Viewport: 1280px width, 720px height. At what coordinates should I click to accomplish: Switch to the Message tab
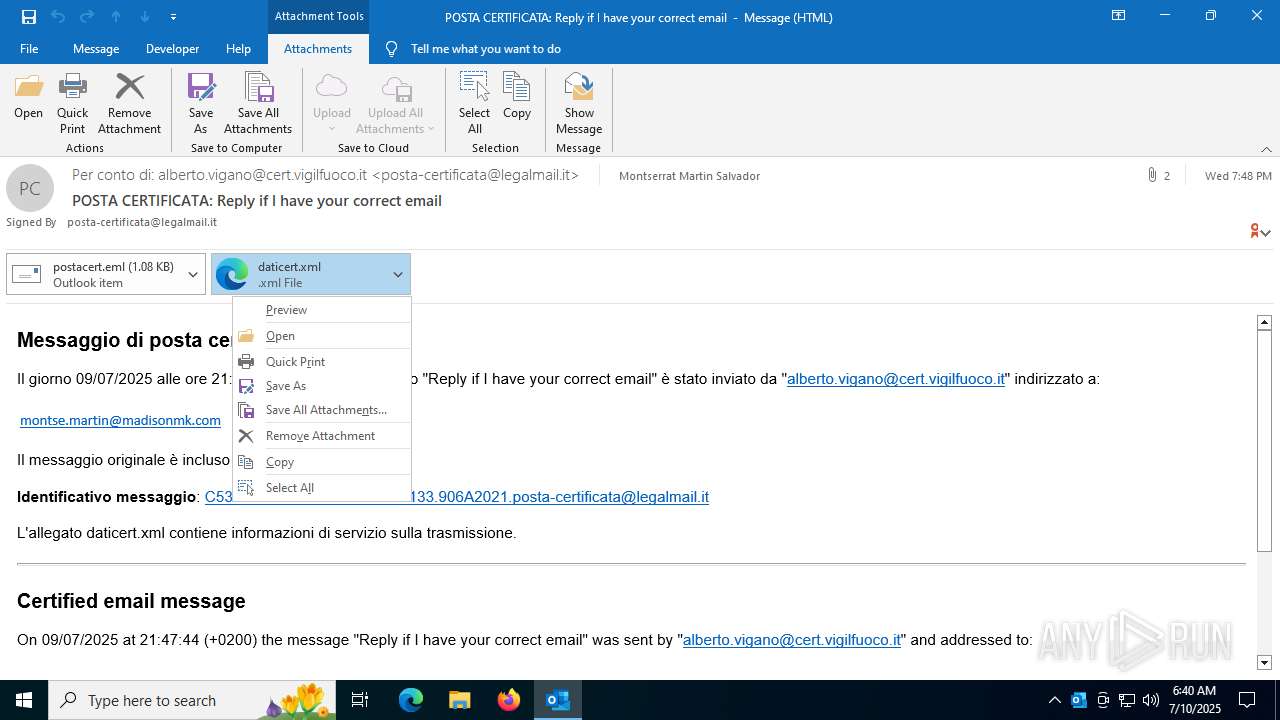(96, 49)
